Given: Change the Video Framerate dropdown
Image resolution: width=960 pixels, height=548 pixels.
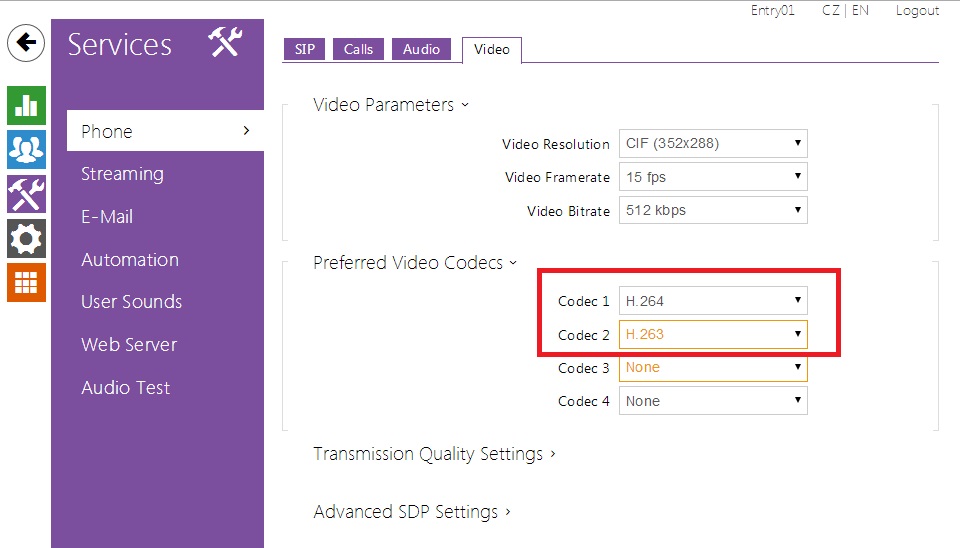Looking at the screenshot, I should pyautogui.click(x=712, y=177).
